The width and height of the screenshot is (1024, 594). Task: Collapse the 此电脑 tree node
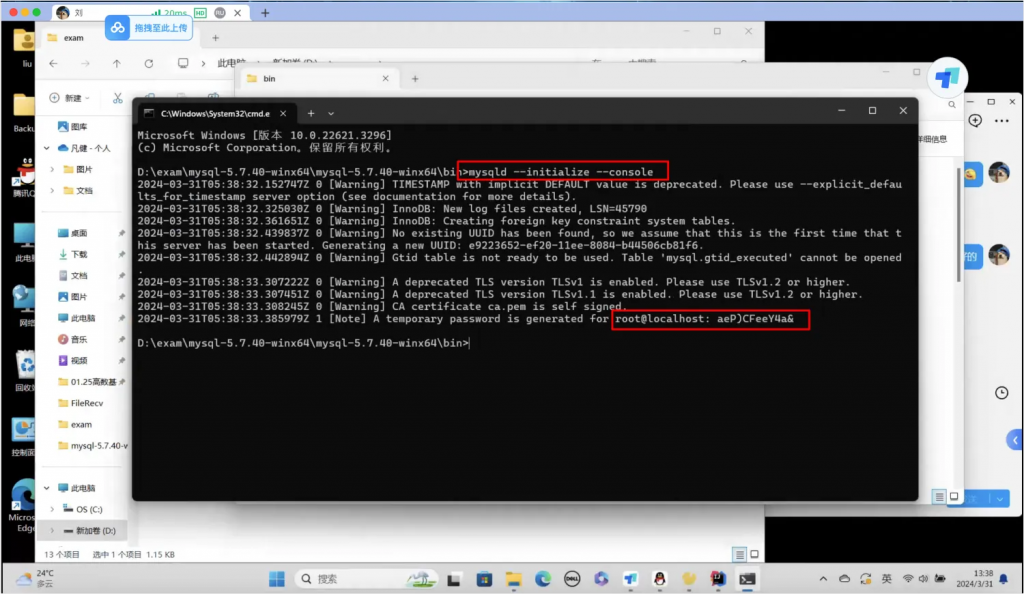pyautogui.click(x=46, y=488)
